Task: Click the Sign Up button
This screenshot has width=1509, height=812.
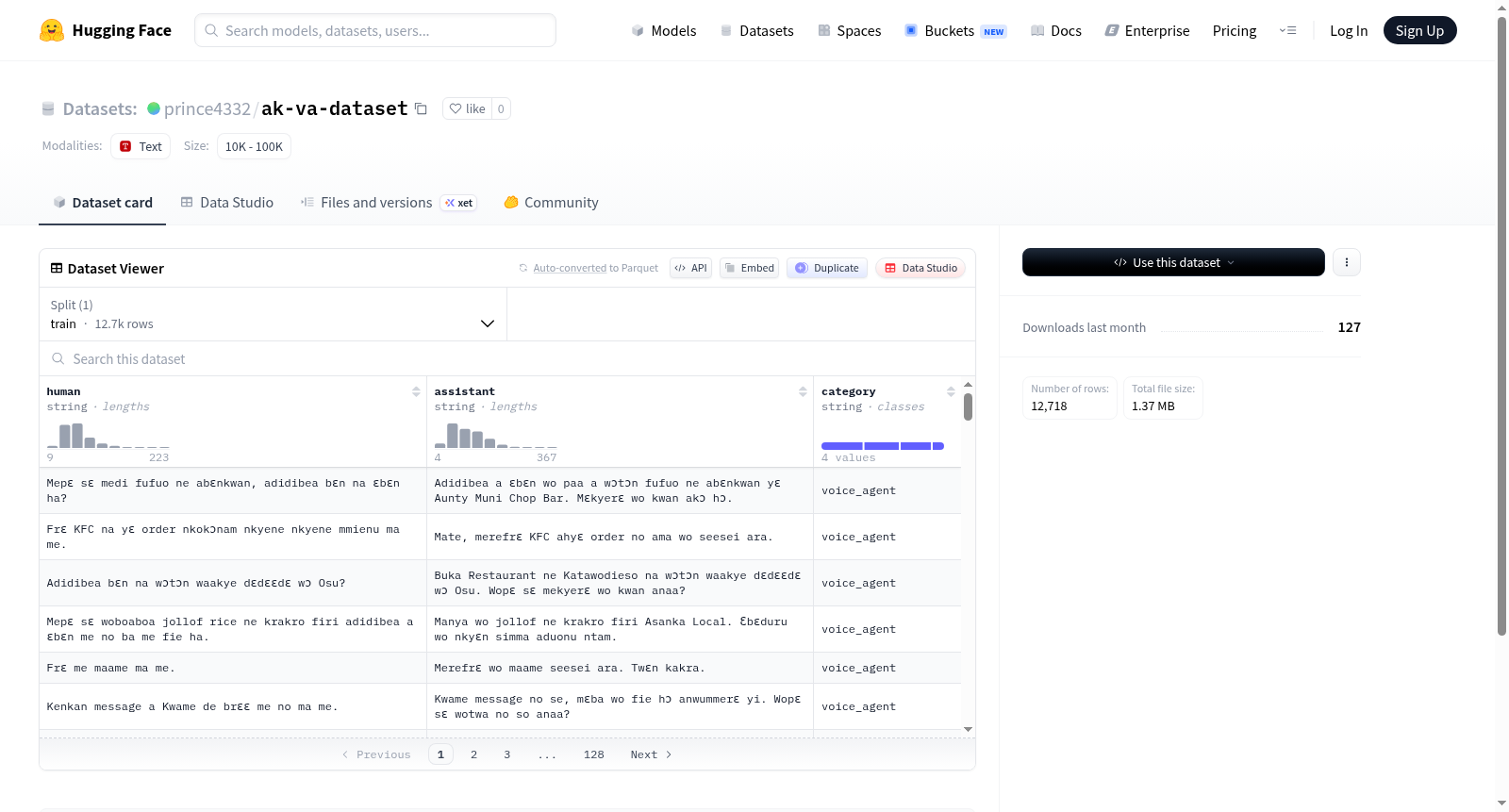Action: tap(1419, 30)
